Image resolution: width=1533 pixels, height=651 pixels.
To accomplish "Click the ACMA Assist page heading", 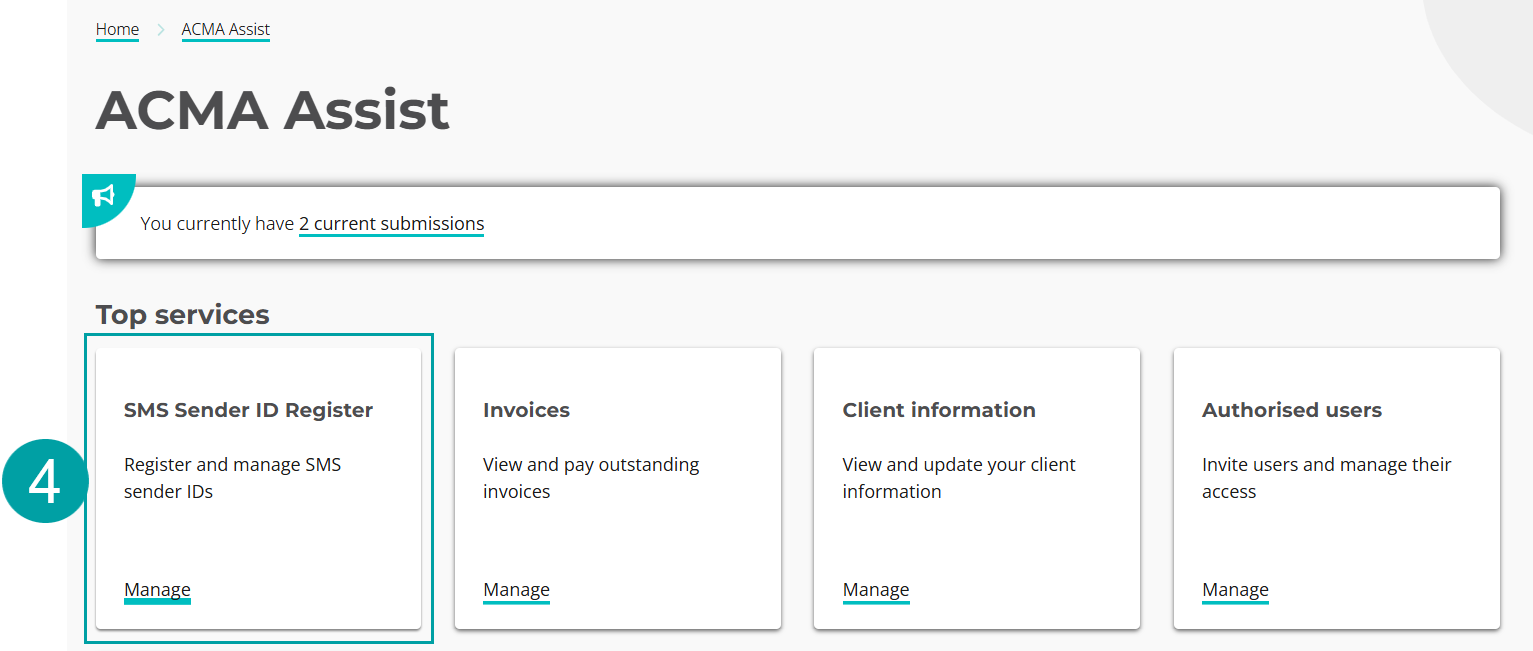I will (272, 110).
